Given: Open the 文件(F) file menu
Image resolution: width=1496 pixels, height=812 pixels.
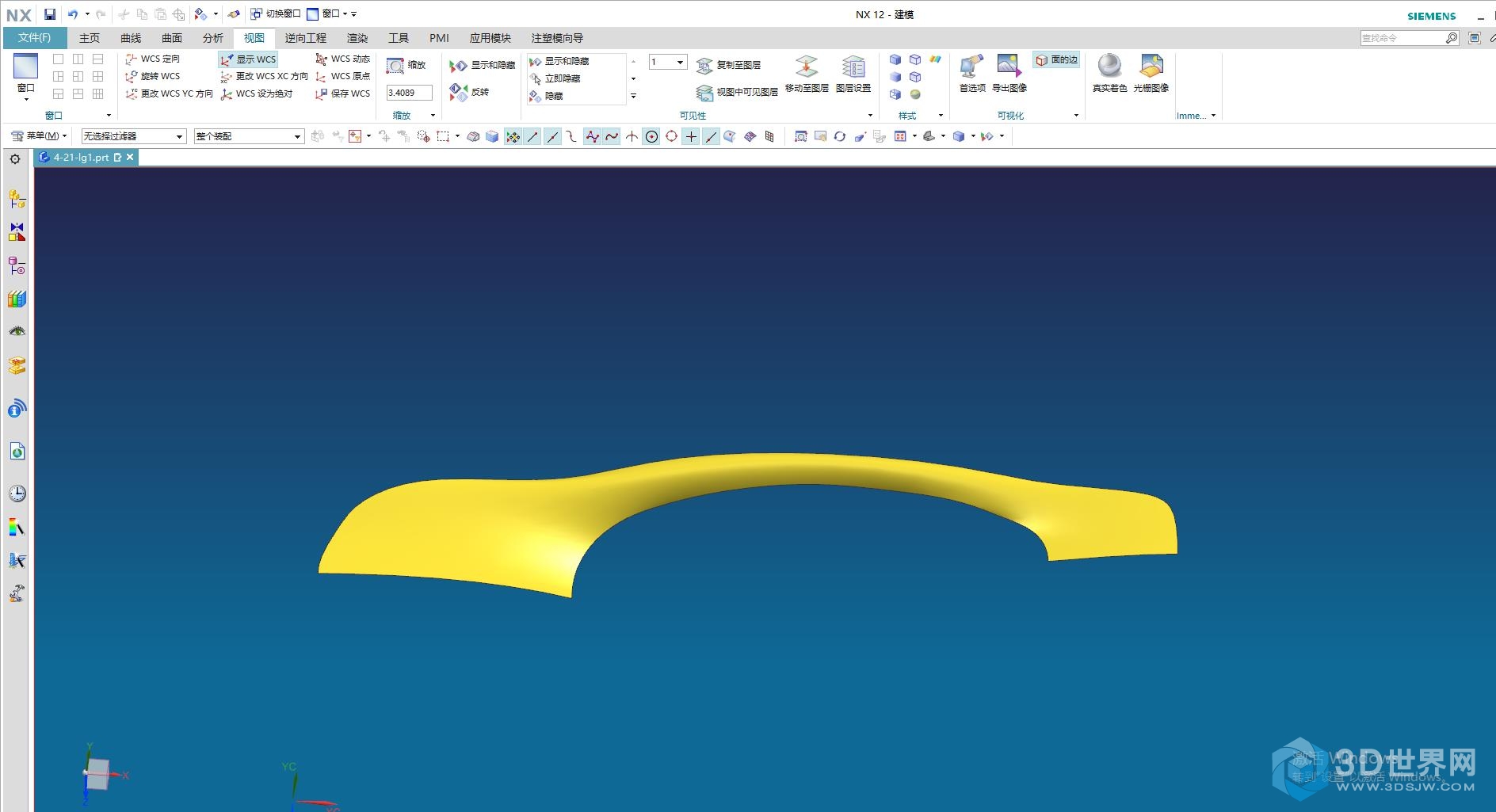Looking at the screenshot, I should tap(34, 38).
